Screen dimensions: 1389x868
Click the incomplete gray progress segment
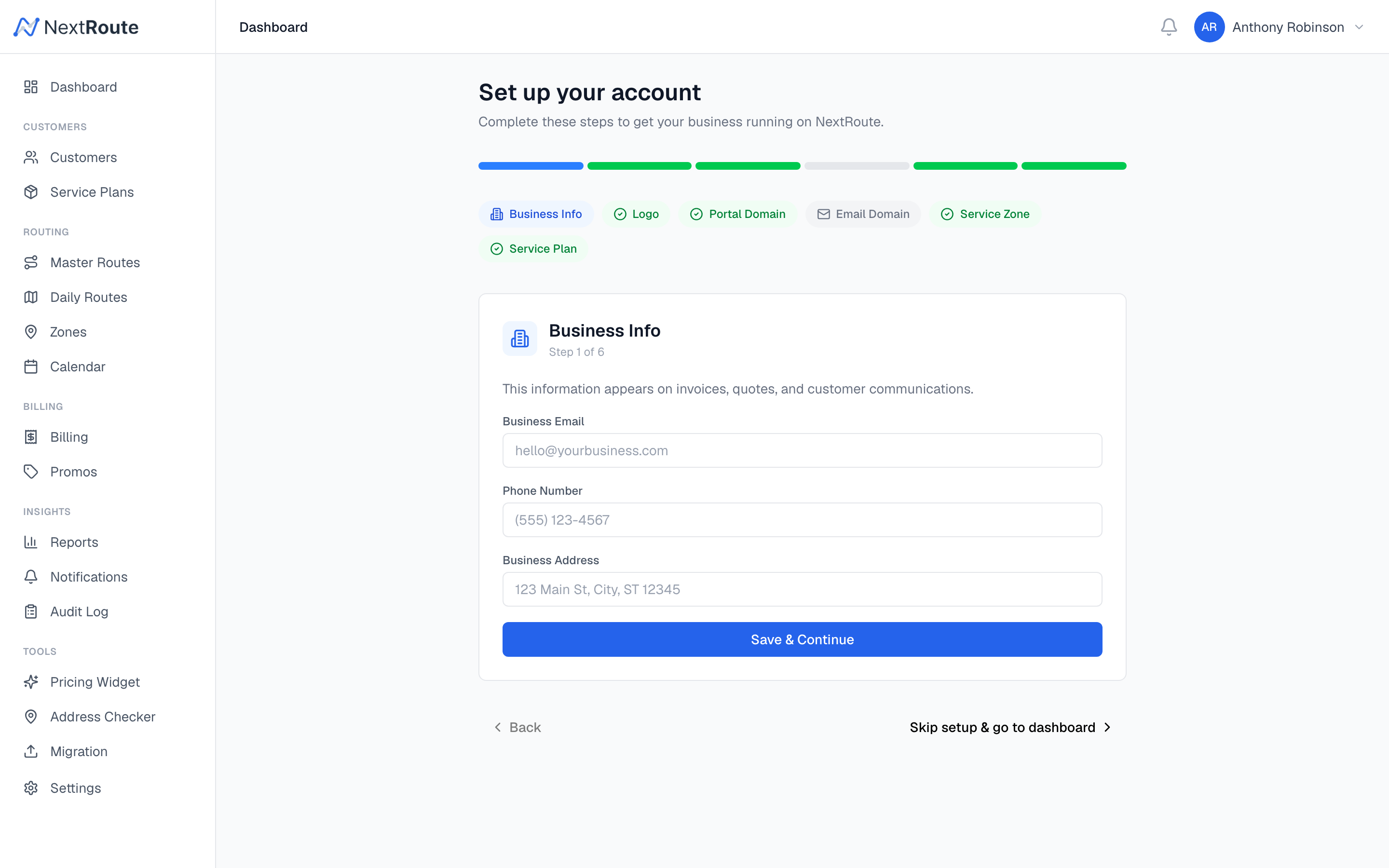[857, 166]
